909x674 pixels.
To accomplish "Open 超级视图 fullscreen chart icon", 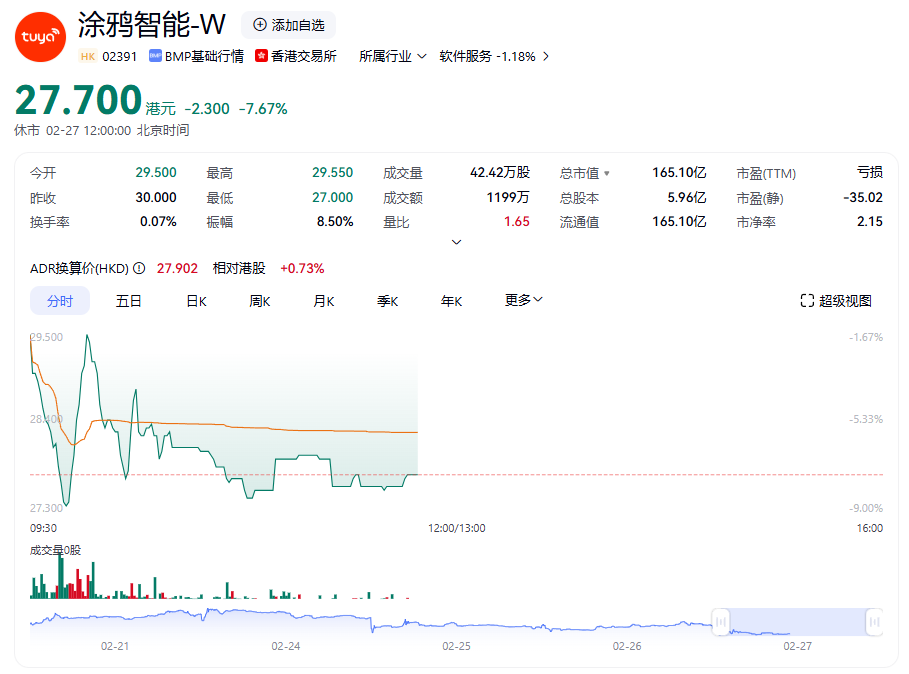I will tap(807, 301).
